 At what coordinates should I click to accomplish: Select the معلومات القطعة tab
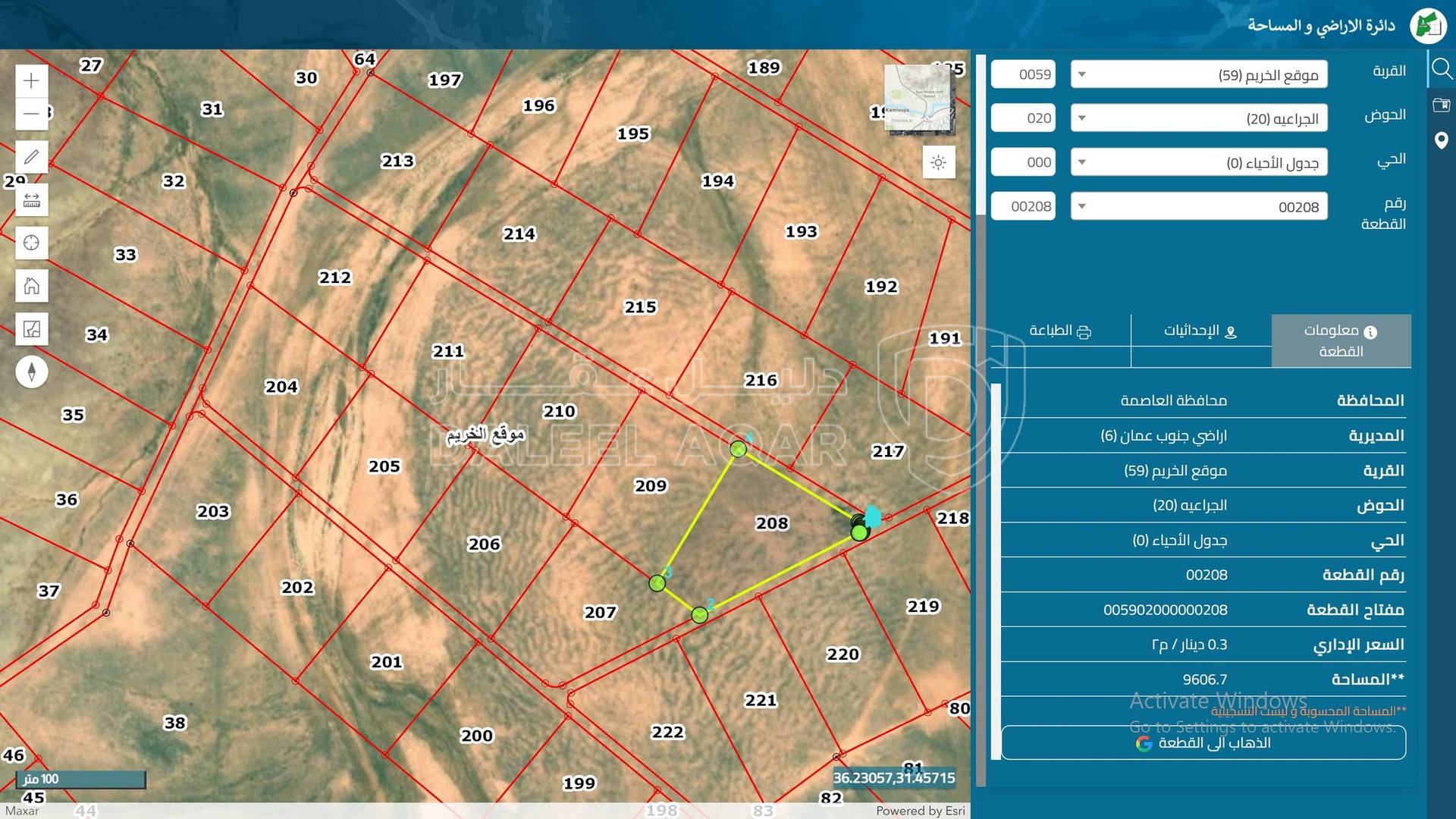pos(1340,340)
